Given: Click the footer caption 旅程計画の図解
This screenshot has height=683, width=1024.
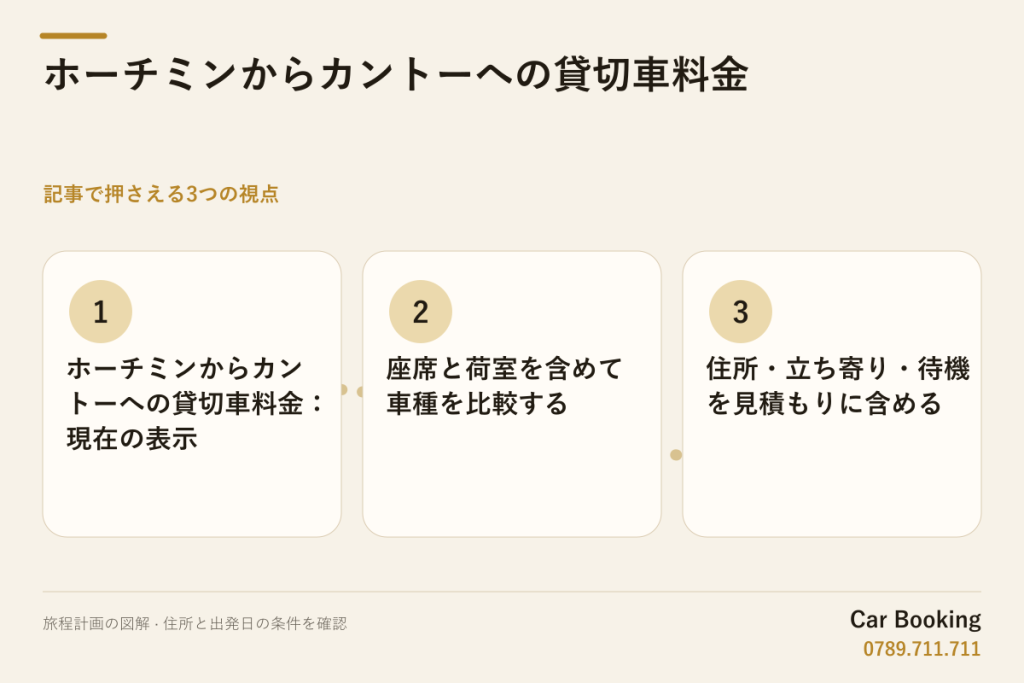Looking at the screenshot, I should pos(96,624).
